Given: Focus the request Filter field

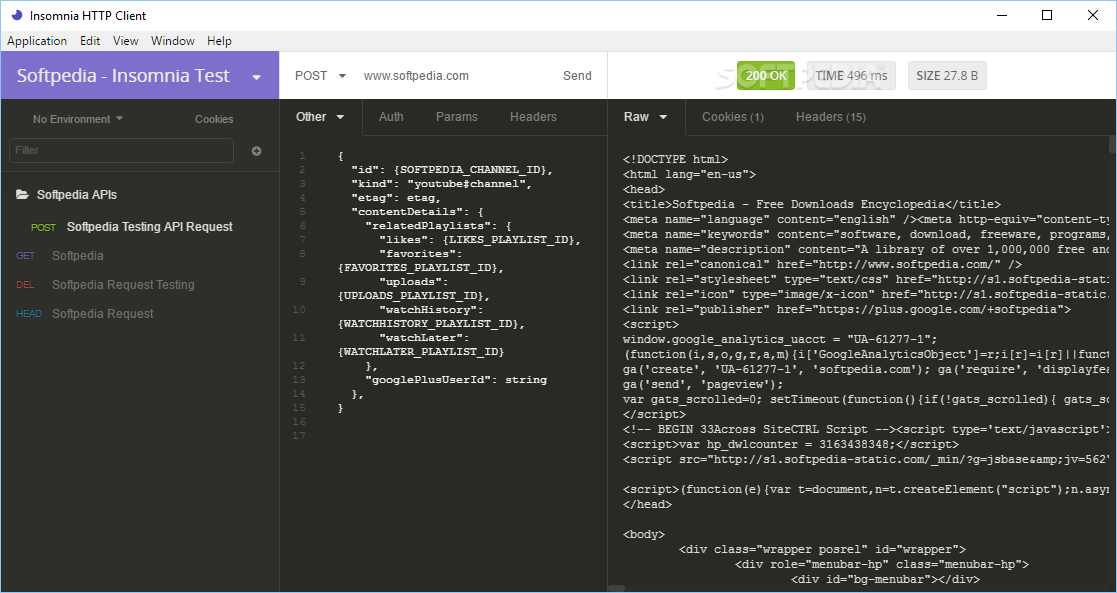Looking at the screenshot, I should click(121, 150).
